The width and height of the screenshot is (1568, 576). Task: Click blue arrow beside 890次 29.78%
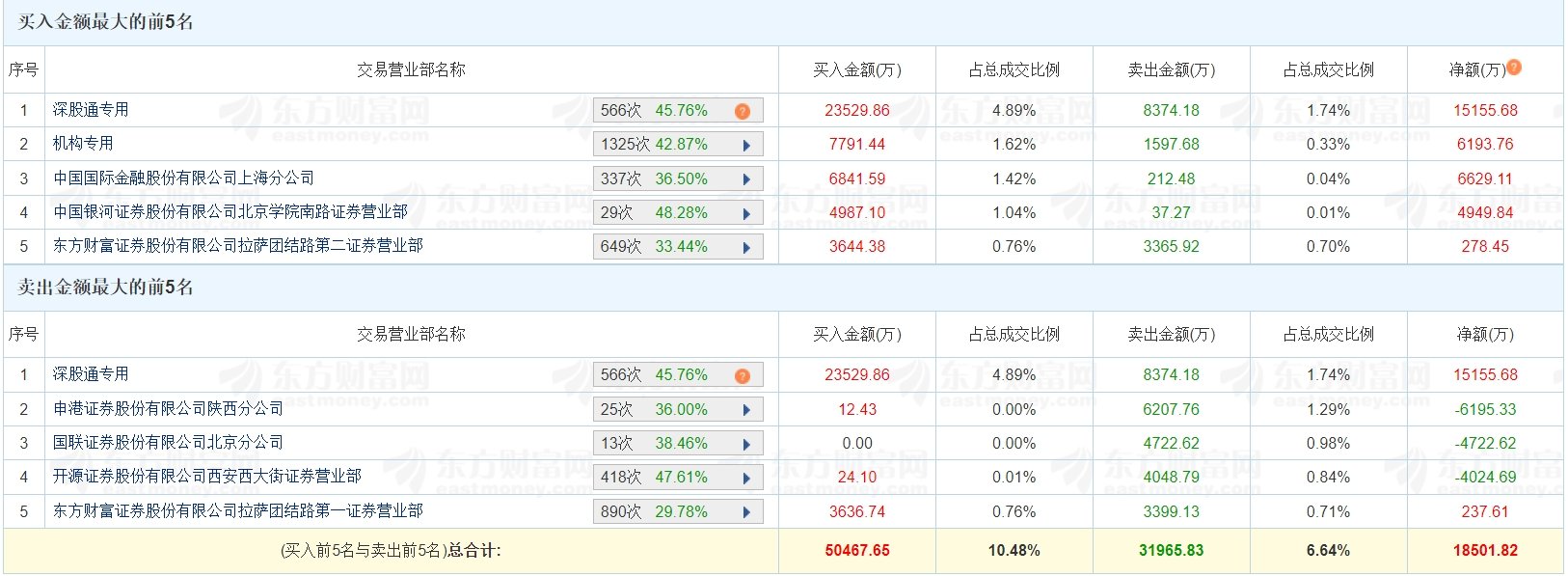(746, 512)
